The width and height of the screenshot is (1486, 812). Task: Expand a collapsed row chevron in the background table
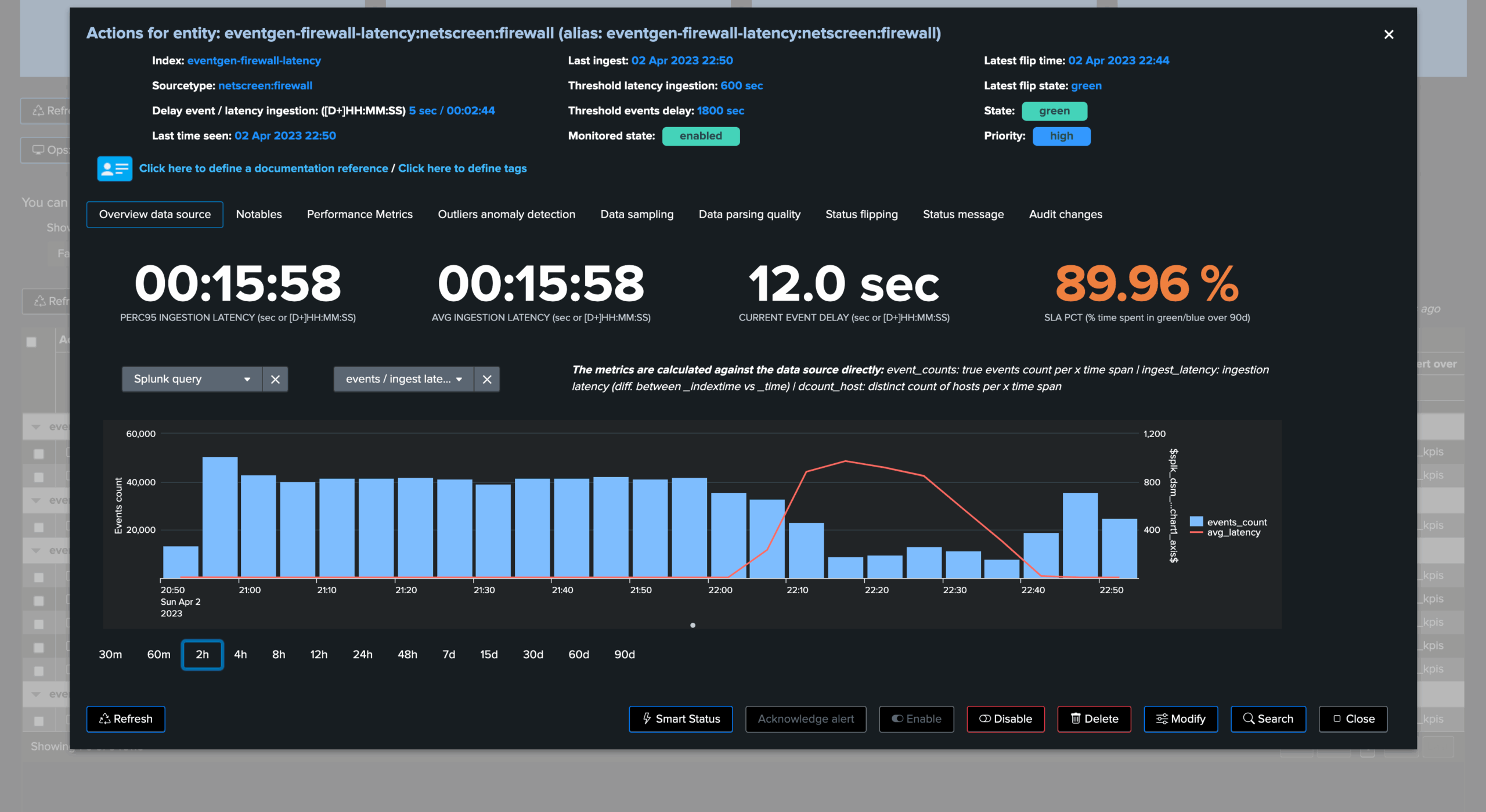(x=36, y=425)
